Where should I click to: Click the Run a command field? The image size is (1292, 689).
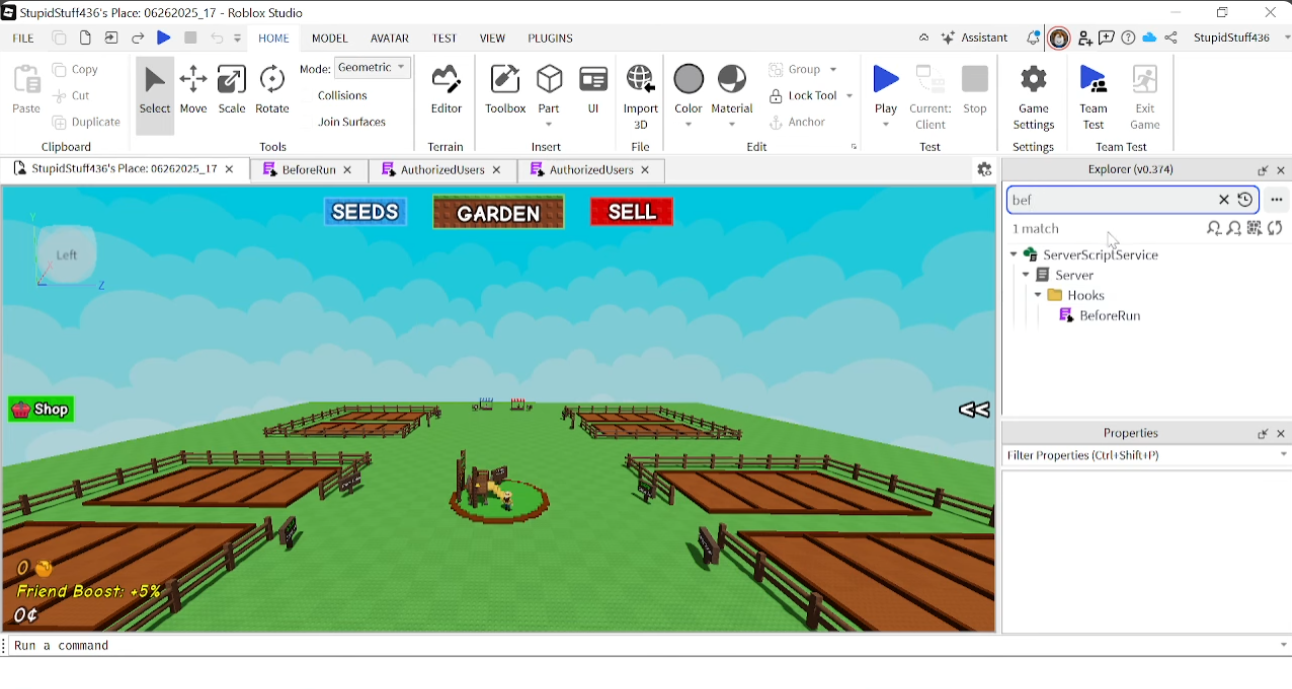(x=200, y=645)
